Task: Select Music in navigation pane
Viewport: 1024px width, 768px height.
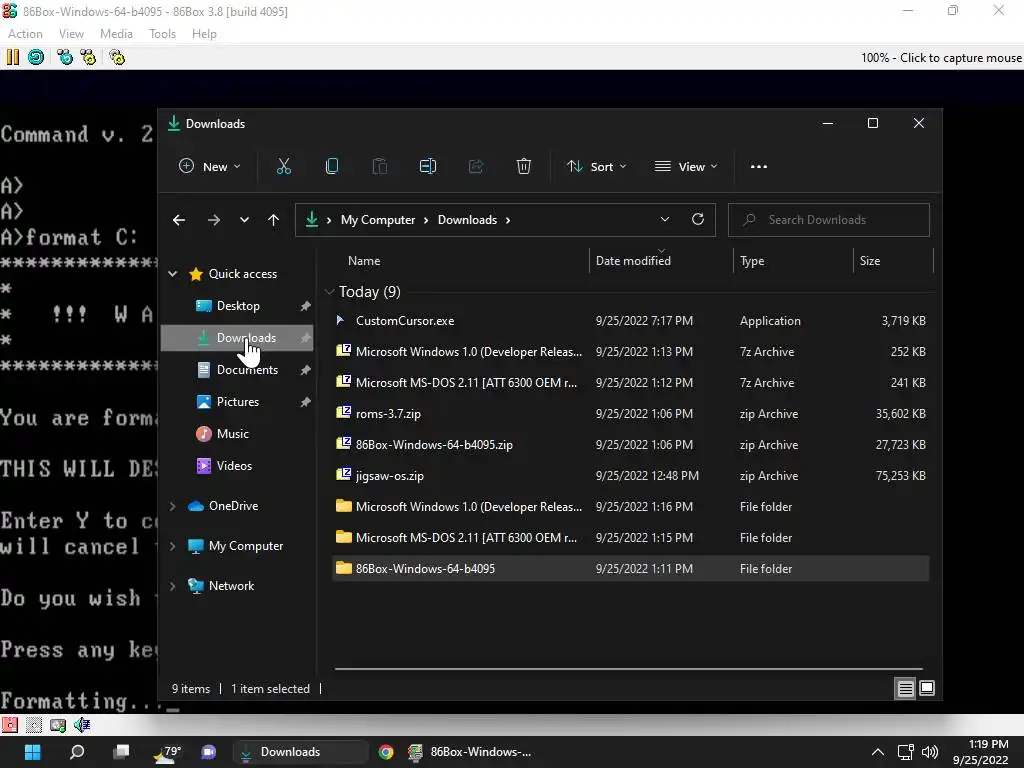Action: [x=237, y=434]
